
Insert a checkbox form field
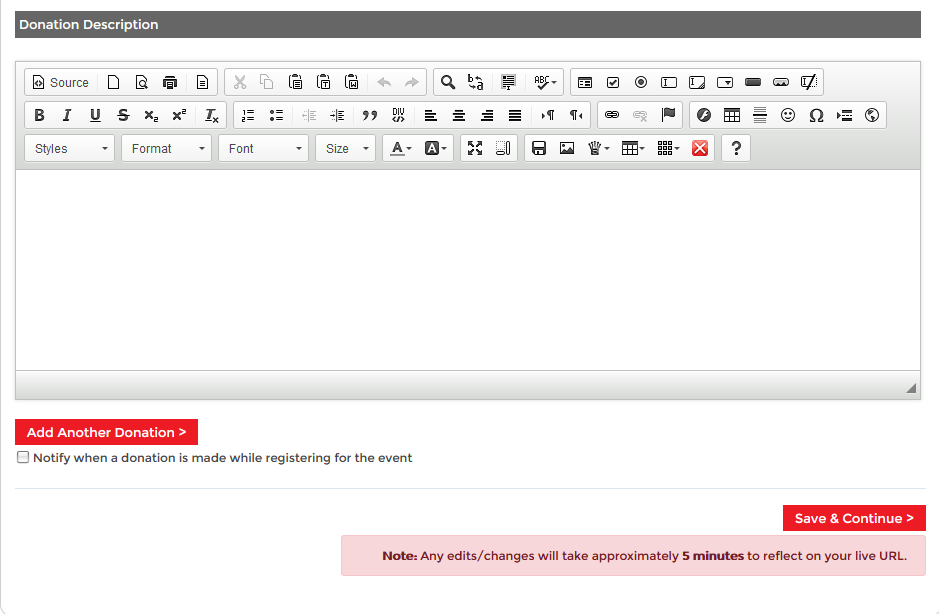(613, 82)
